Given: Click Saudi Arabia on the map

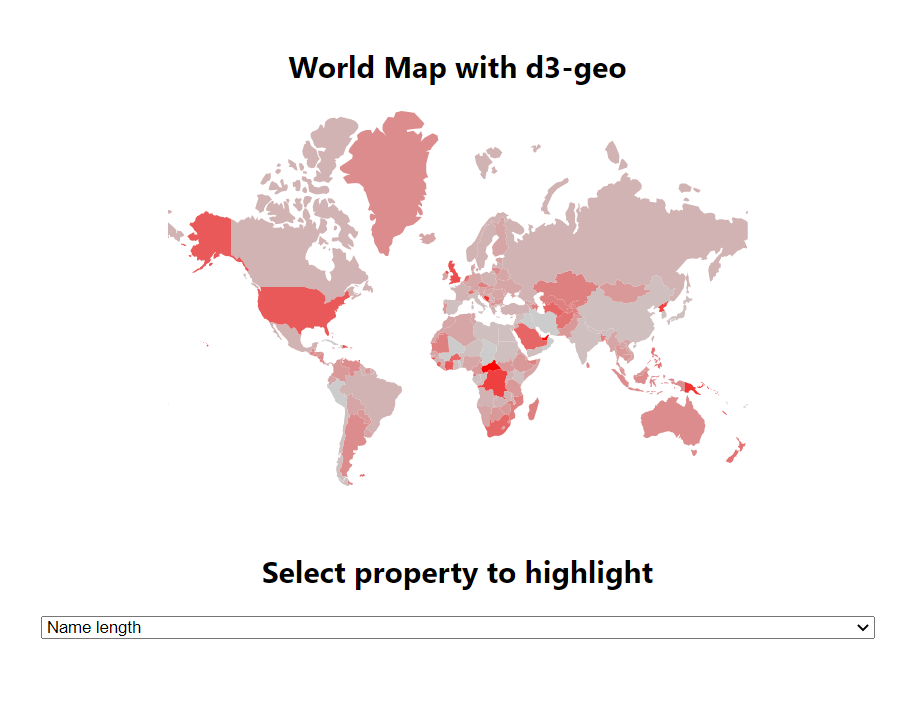Looking at the screenshot, I should 533,337.
